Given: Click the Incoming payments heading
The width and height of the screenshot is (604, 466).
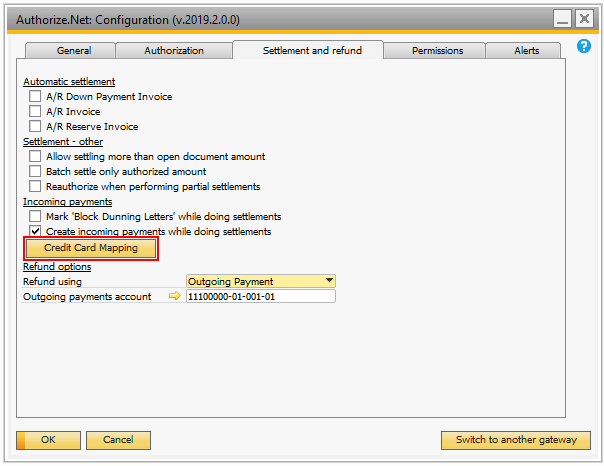Looking at the screenshot, I should 67,202.
